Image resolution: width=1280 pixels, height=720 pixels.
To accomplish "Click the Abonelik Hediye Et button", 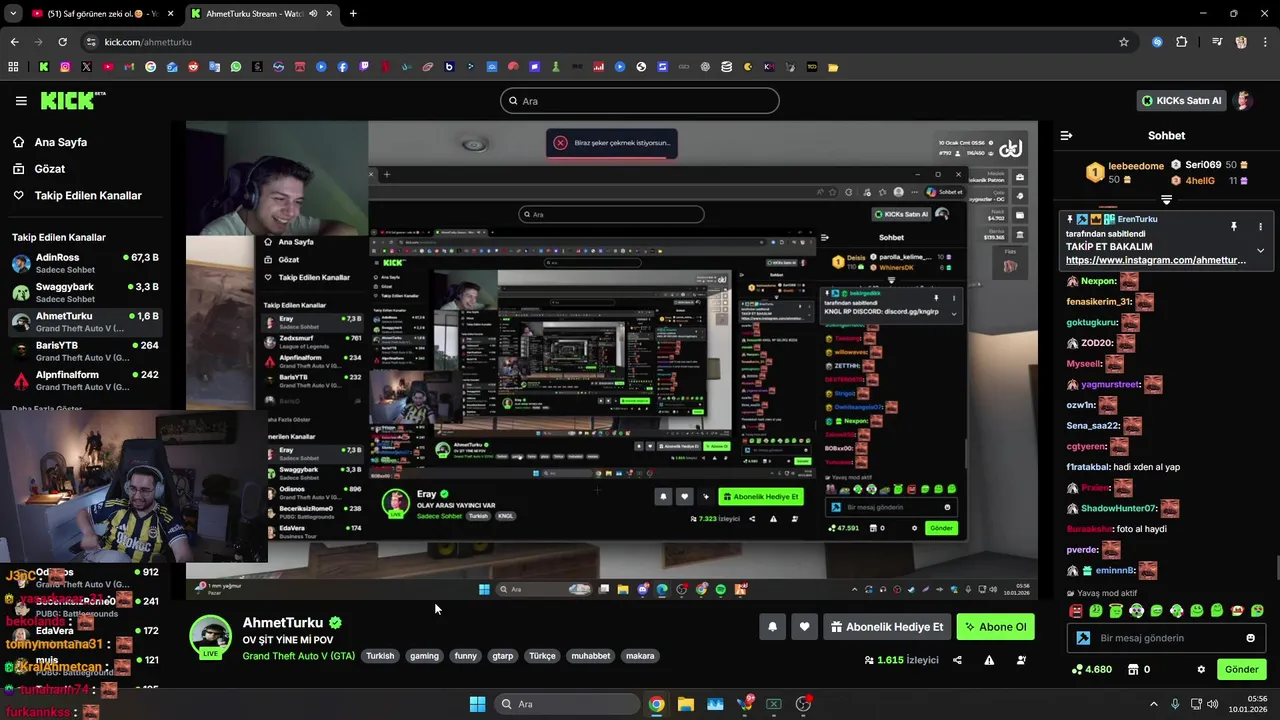I will click(887, 627).
